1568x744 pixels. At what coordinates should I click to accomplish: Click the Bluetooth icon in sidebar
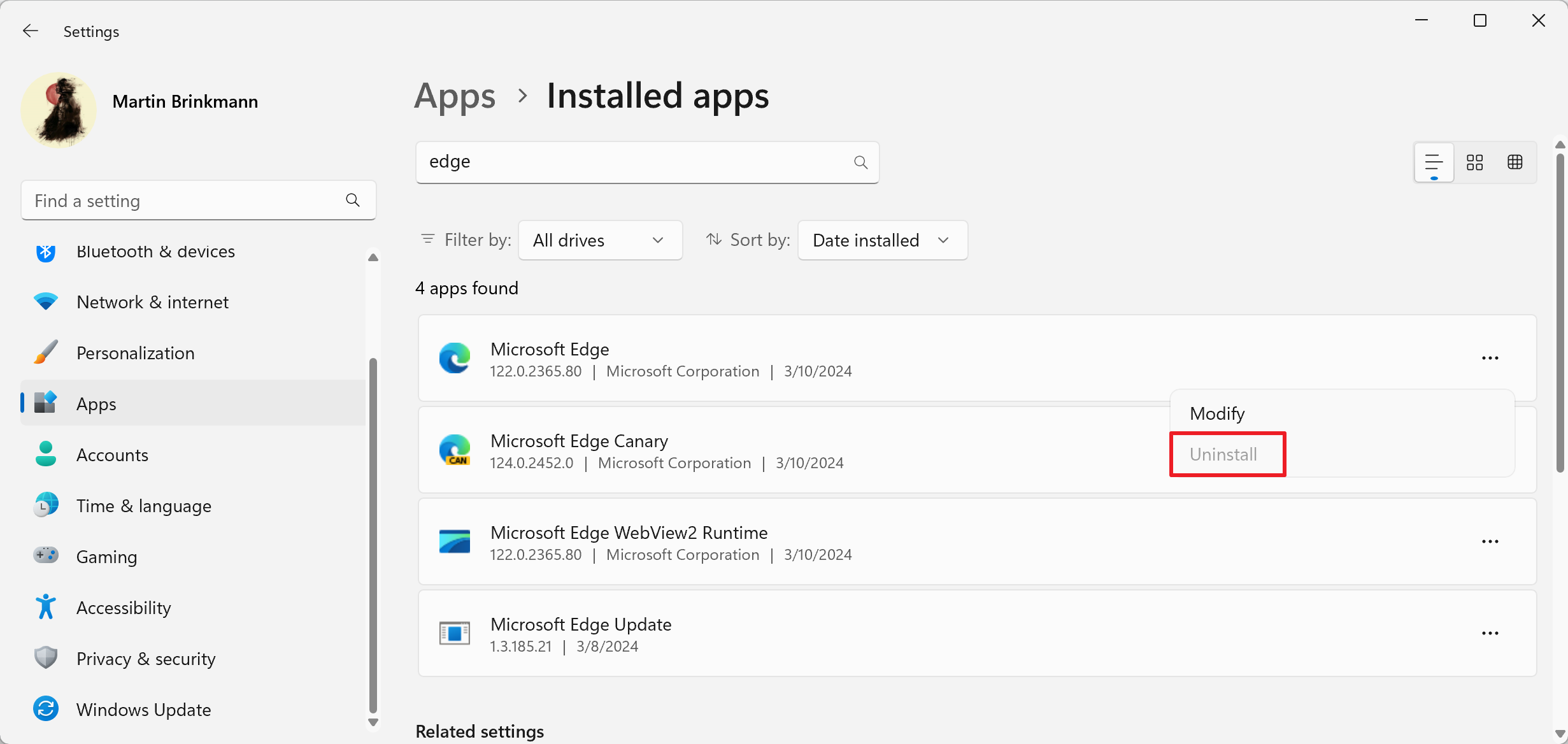[x=45, y=253]
